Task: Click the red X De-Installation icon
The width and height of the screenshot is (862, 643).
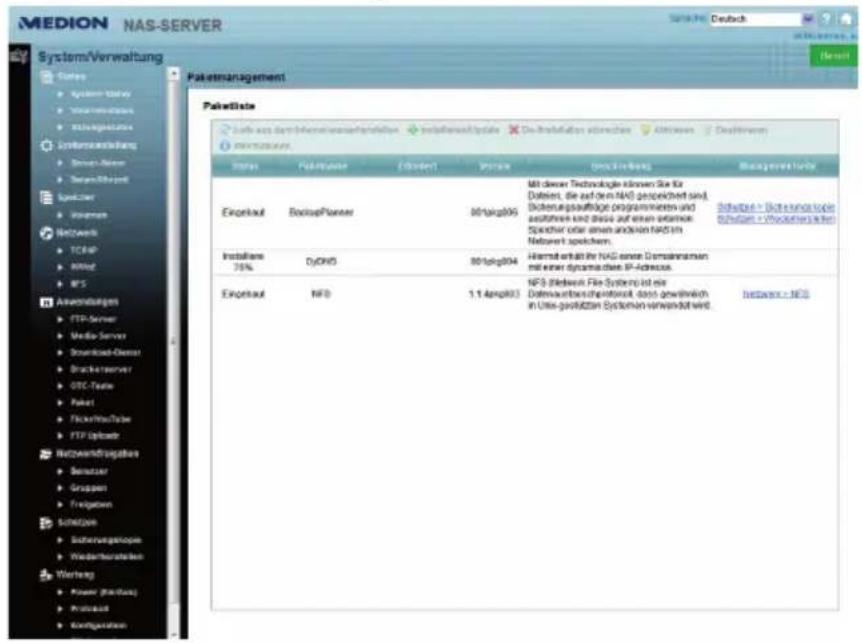Action: [x=513, y=130]
